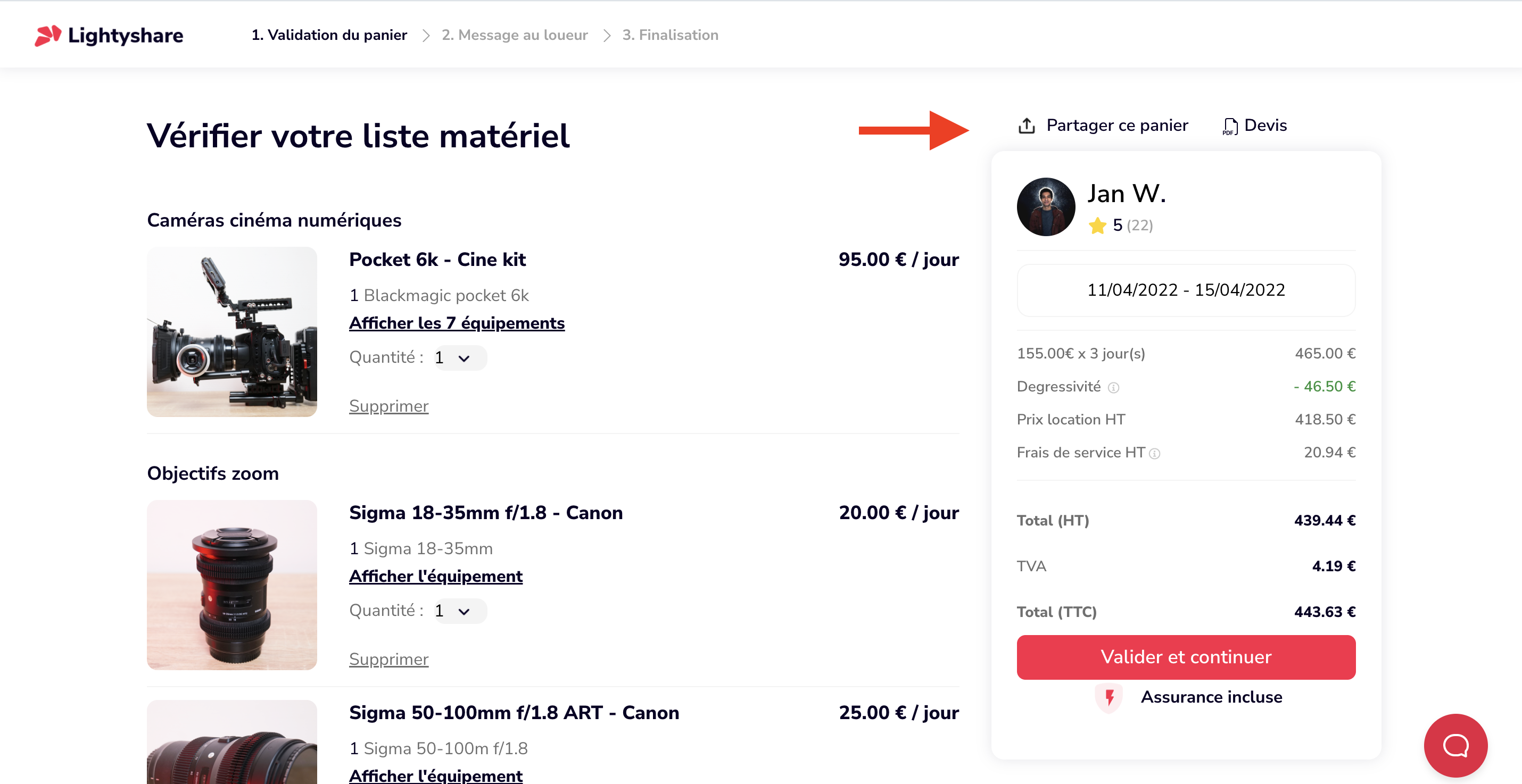Image resolution: width=1522 pixels, height=784 pixels.
Task: Click the Pocket 6k - Cine kit title
Action: point(437,260)
